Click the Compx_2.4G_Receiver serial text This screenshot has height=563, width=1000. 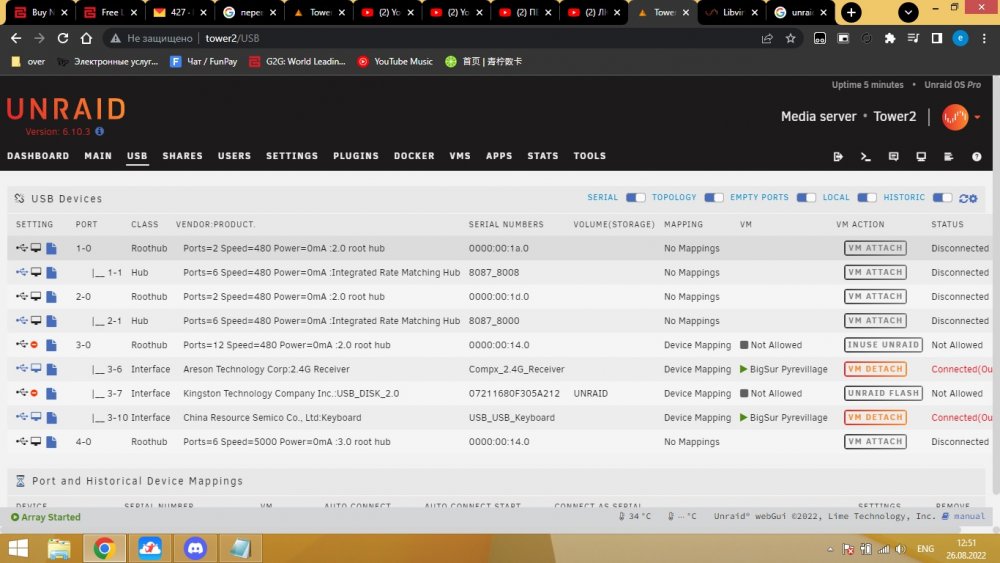point(517,369)
